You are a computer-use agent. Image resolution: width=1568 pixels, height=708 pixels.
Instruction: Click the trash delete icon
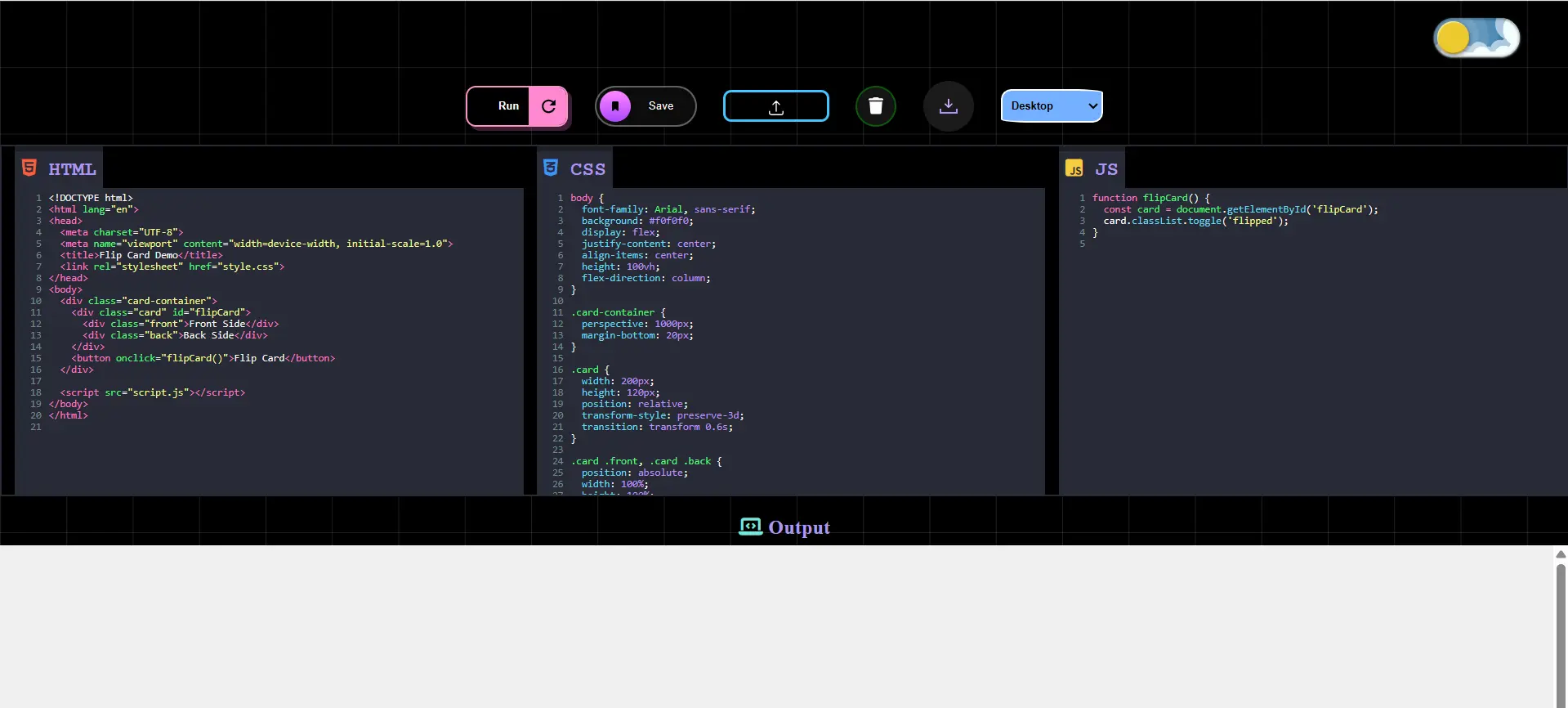coord(876,106)
